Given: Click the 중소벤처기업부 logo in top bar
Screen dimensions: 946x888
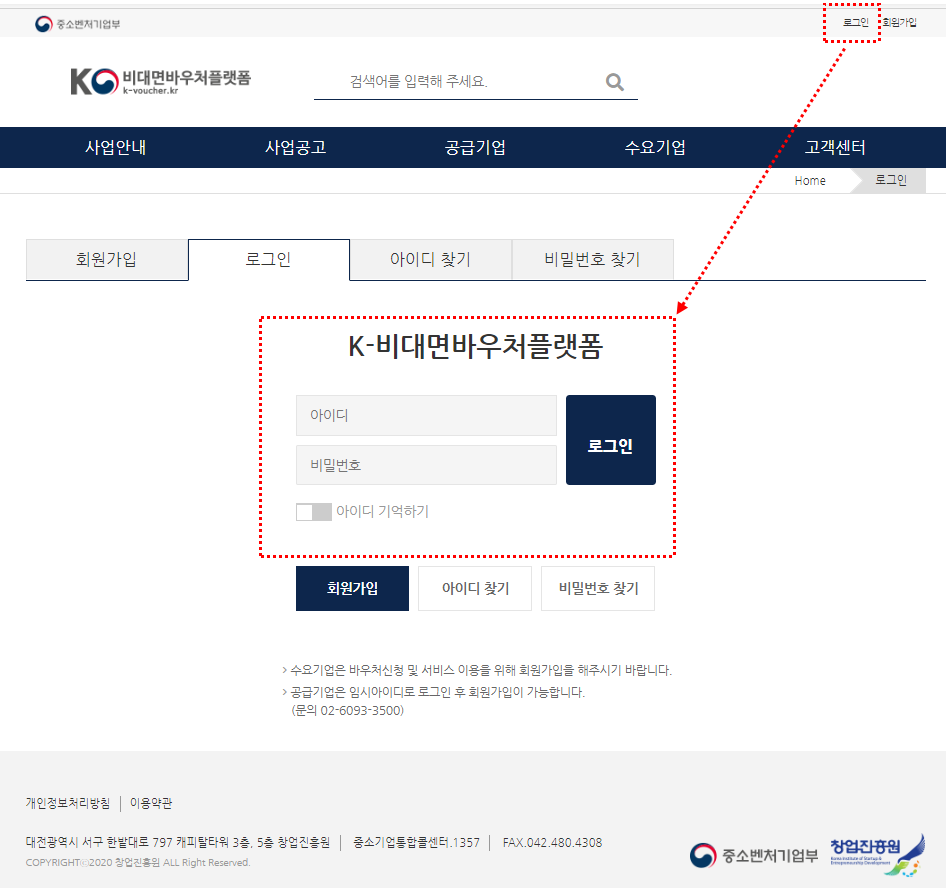Looking at the screenshot, I should (x=77, y=24).
